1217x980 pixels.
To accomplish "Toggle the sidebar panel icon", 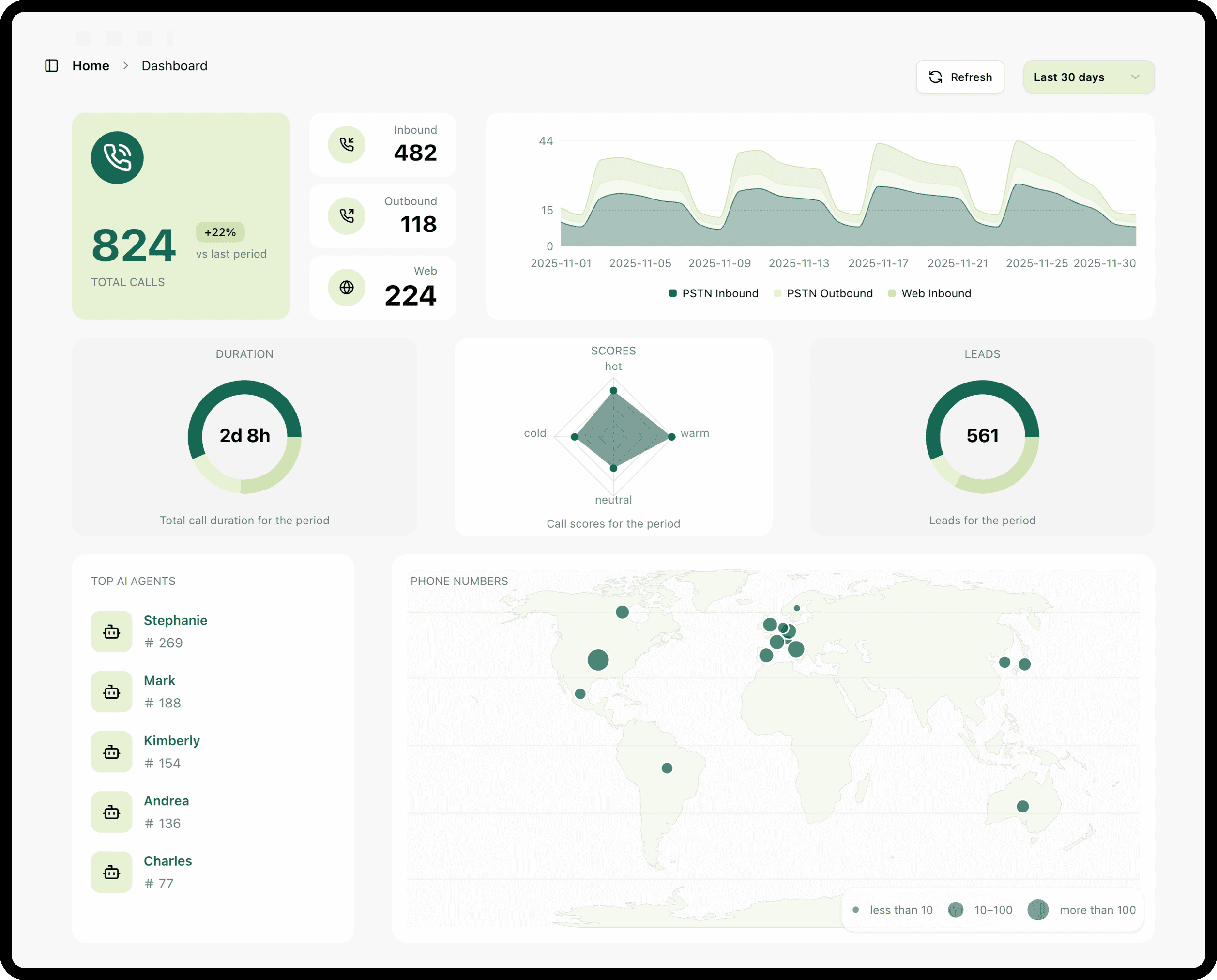I will pos(51,65).
